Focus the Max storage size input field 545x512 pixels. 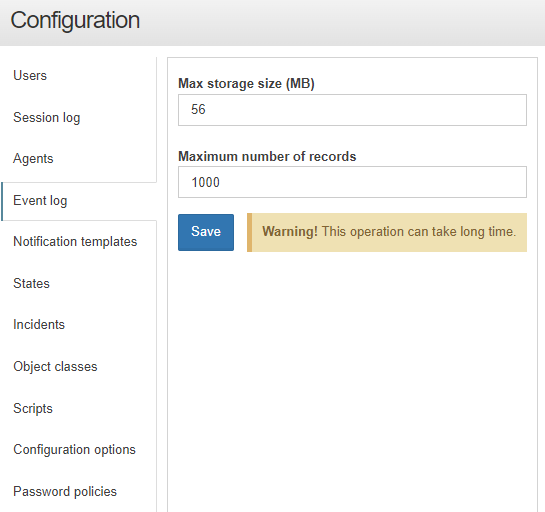pyautogui.click(x=352, y=110)
